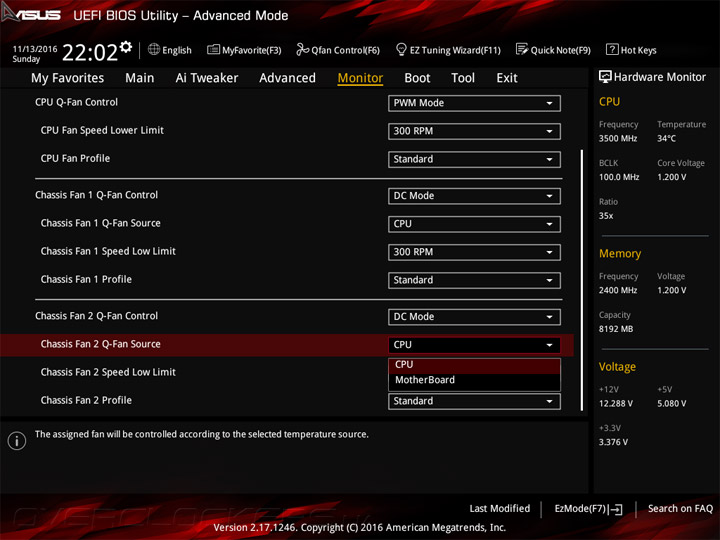Open Chassis Fan 1 Q-Fan Control dropdown
Viewport: 720px width, 540px height.
coord(474,196)
